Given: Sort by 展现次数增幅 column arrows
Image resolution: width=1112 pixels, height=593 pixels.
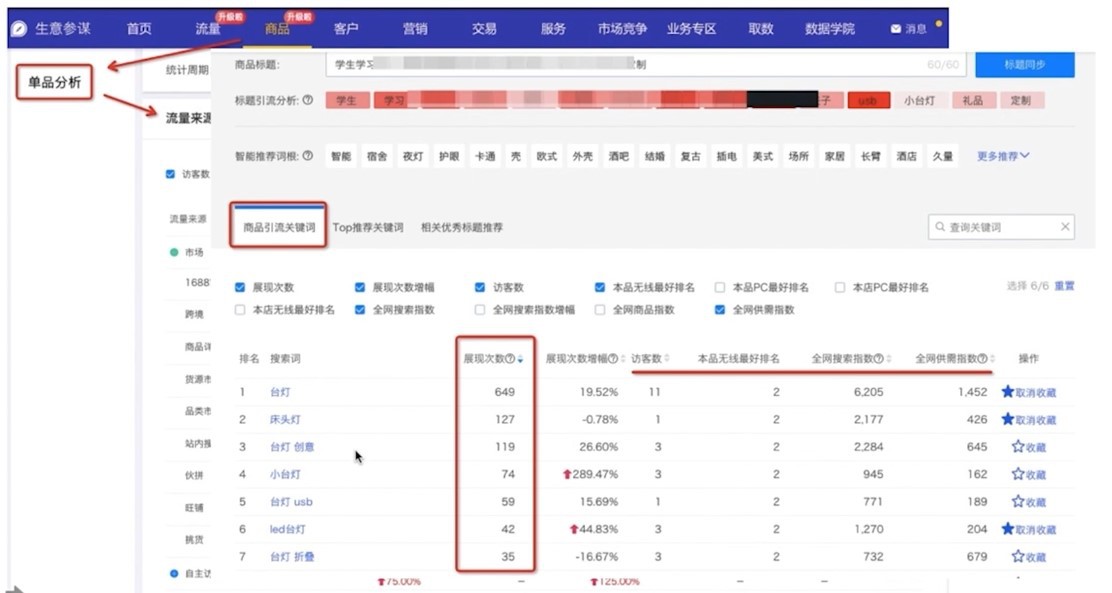Looking at the screenshot, I should (x=622, y=359).
